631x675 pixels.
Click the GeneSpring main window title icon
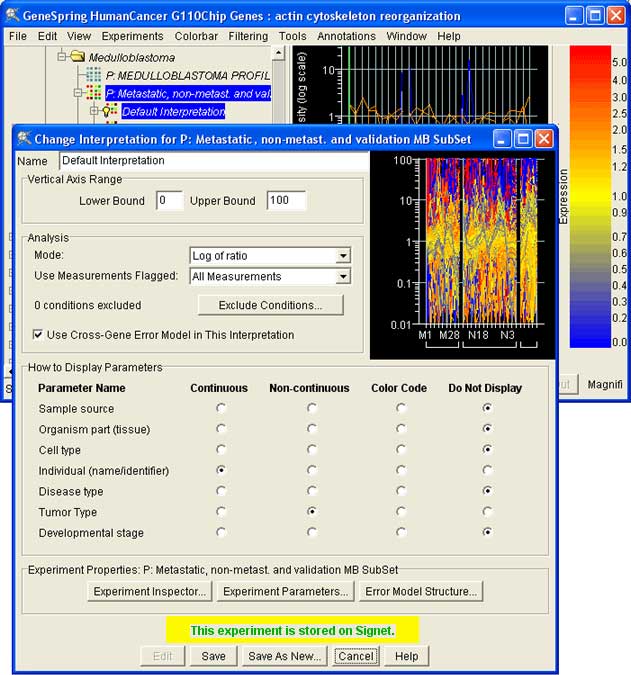pyautogui.click(x=12, y=16)
